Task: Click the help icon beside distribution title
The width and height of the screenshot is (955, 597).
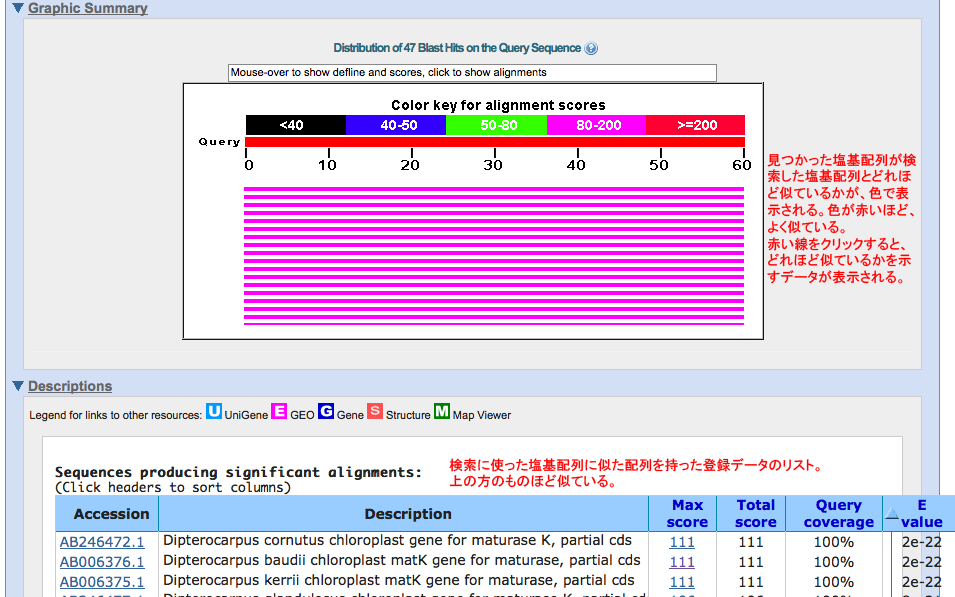Action: point(591,49)
